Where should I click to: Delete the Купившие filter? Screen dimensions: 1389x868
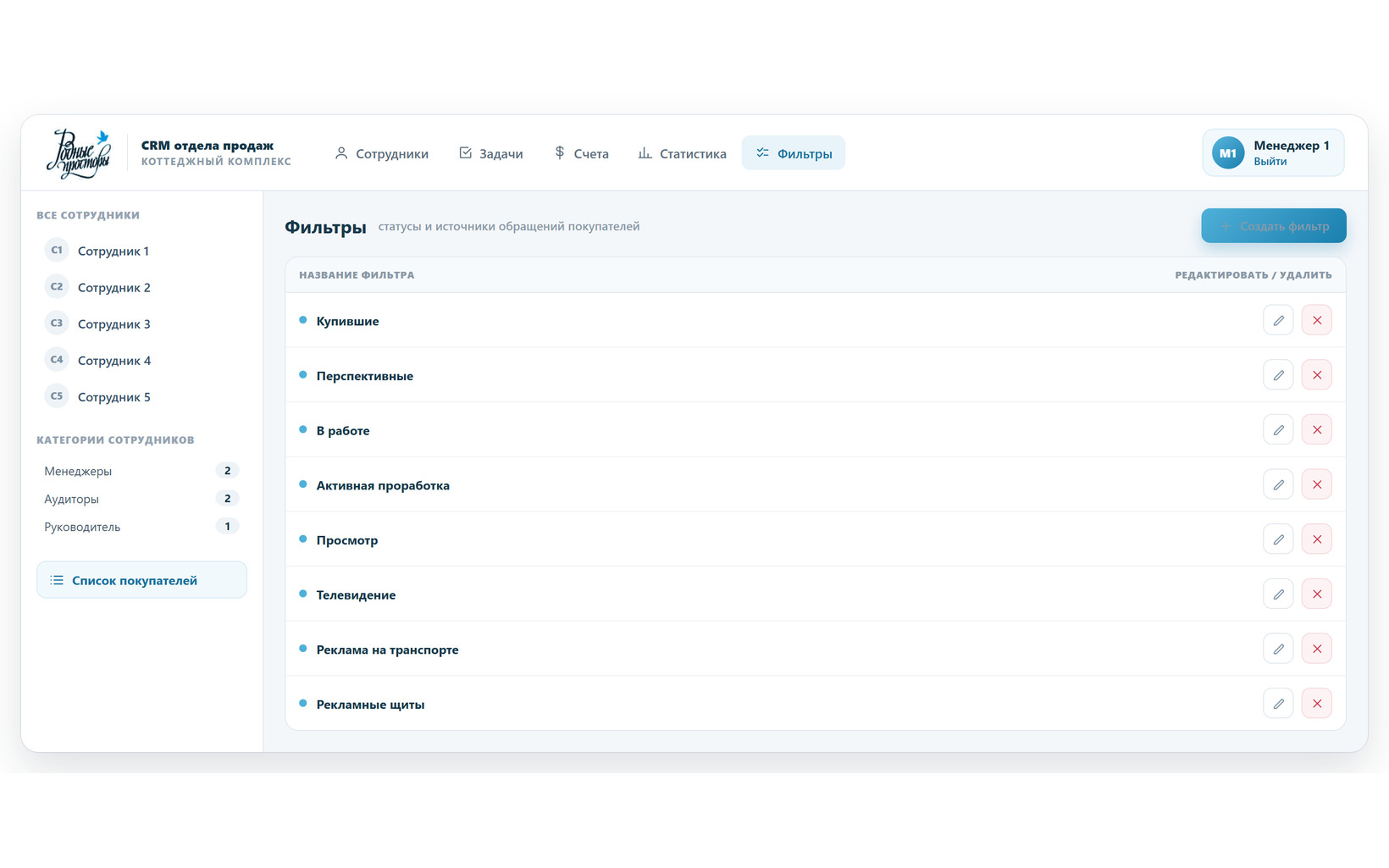(x=1317, y=320)
